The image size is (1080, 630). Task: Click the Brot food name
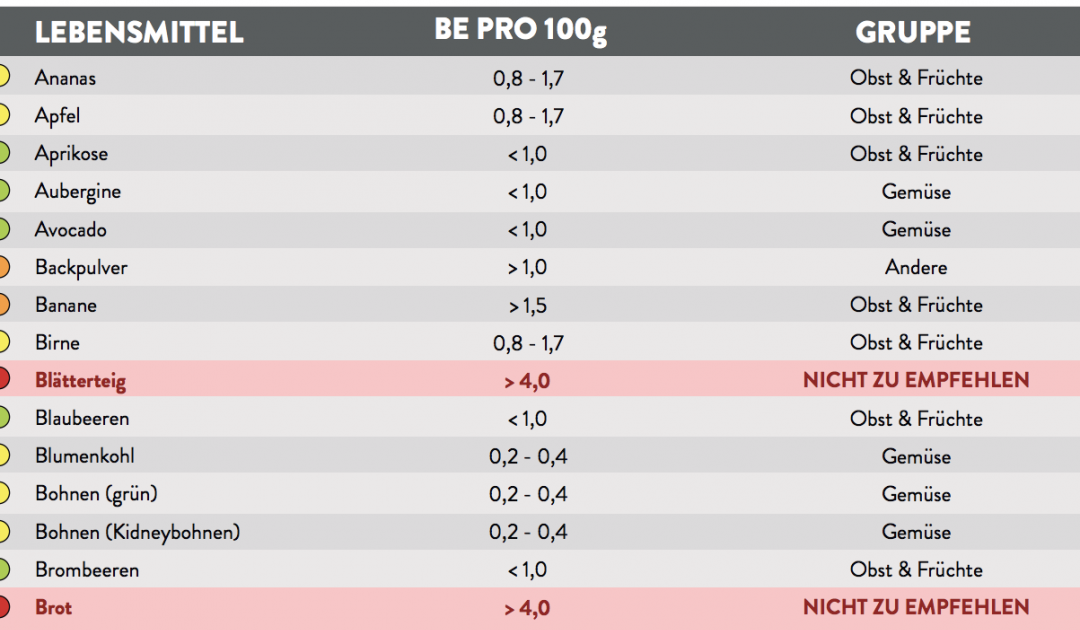[53, 607]
